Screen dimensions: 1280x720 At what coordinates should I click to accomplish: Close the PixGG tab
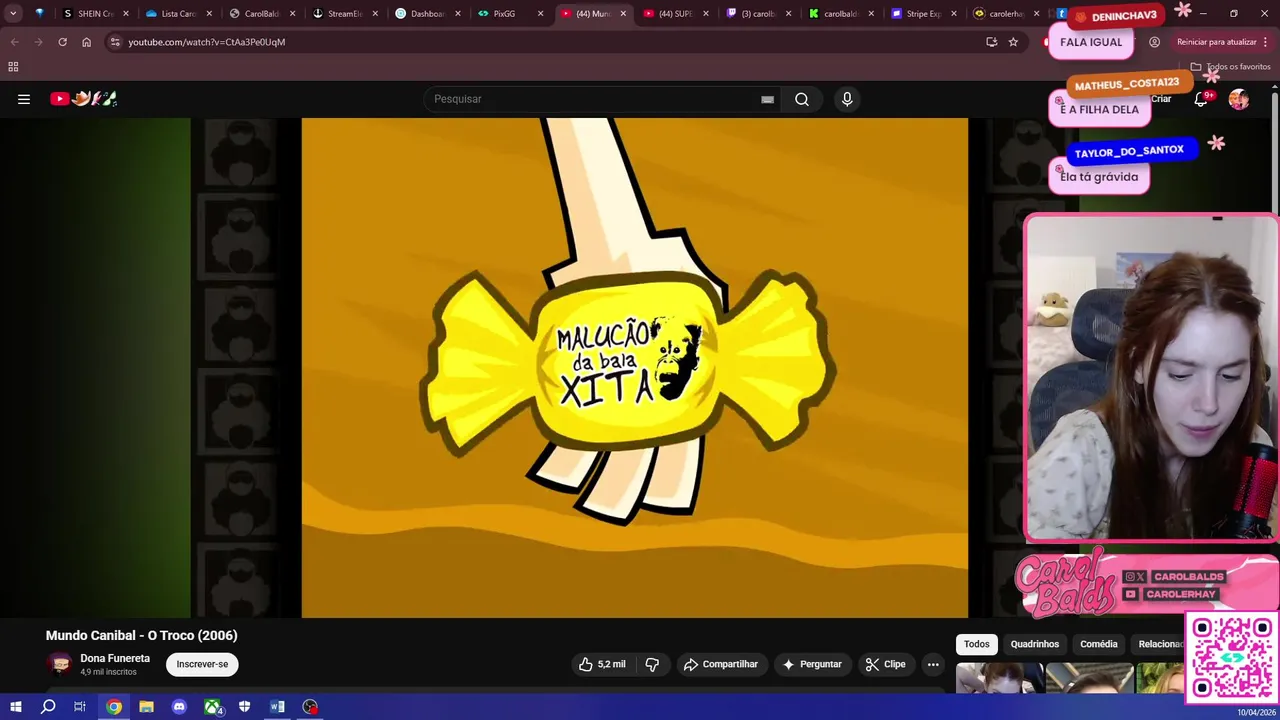point(541,14)
